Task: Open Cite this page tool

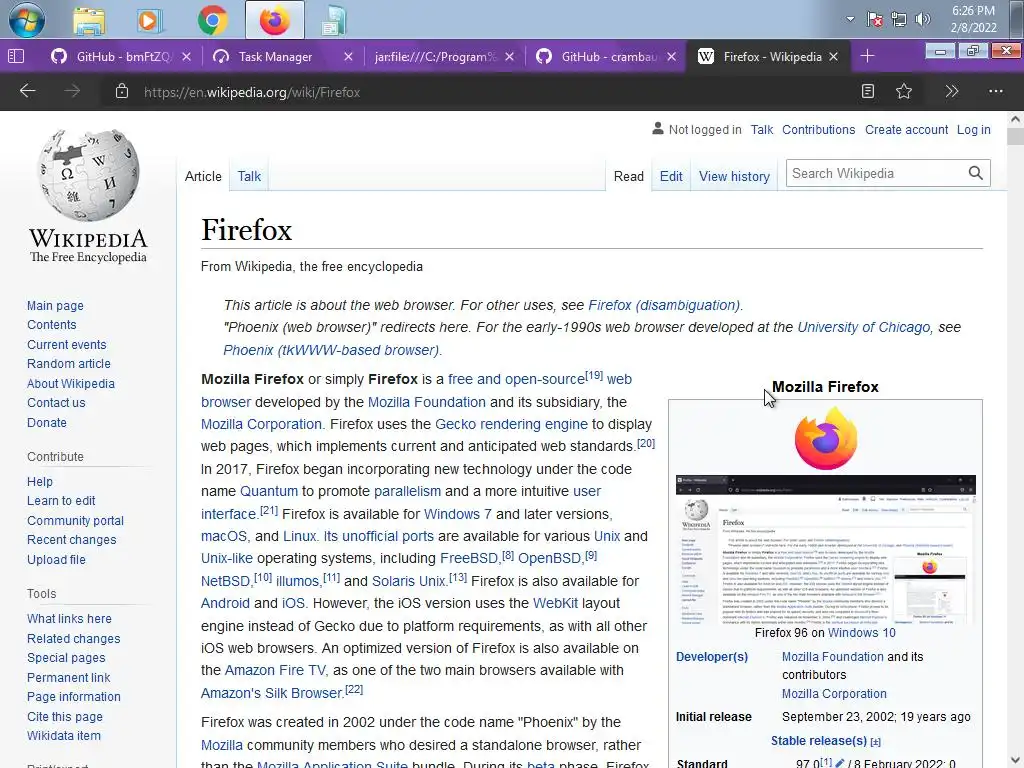Action: click(x=65, y=716)
